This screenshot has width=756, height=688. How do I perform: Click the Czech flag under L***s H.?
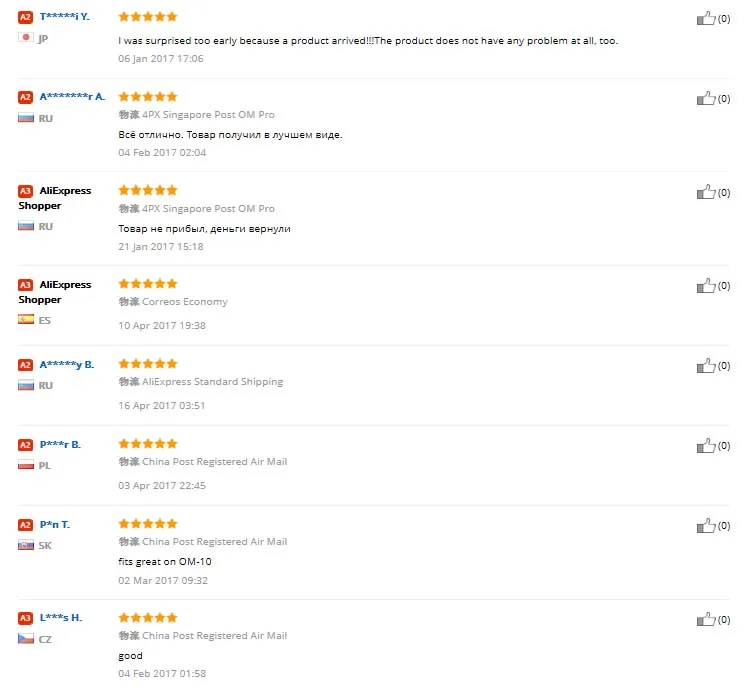point(26,638)
